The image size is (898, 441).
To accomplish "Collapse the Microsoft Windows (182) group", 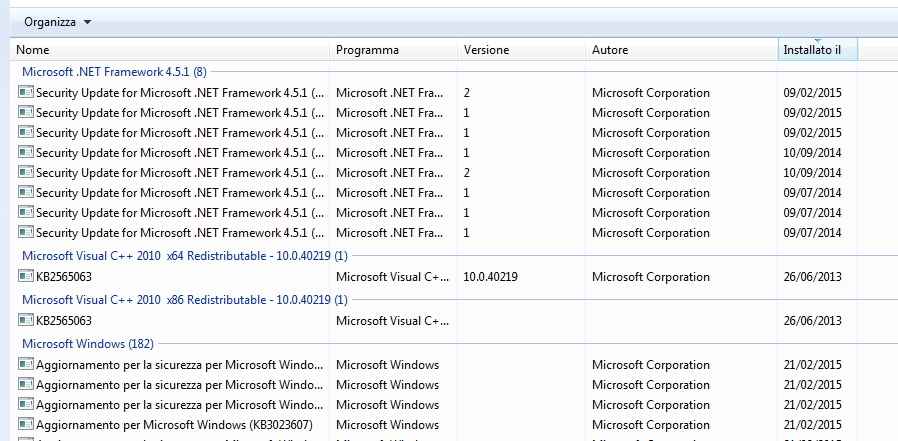I will tap(88, 344).
